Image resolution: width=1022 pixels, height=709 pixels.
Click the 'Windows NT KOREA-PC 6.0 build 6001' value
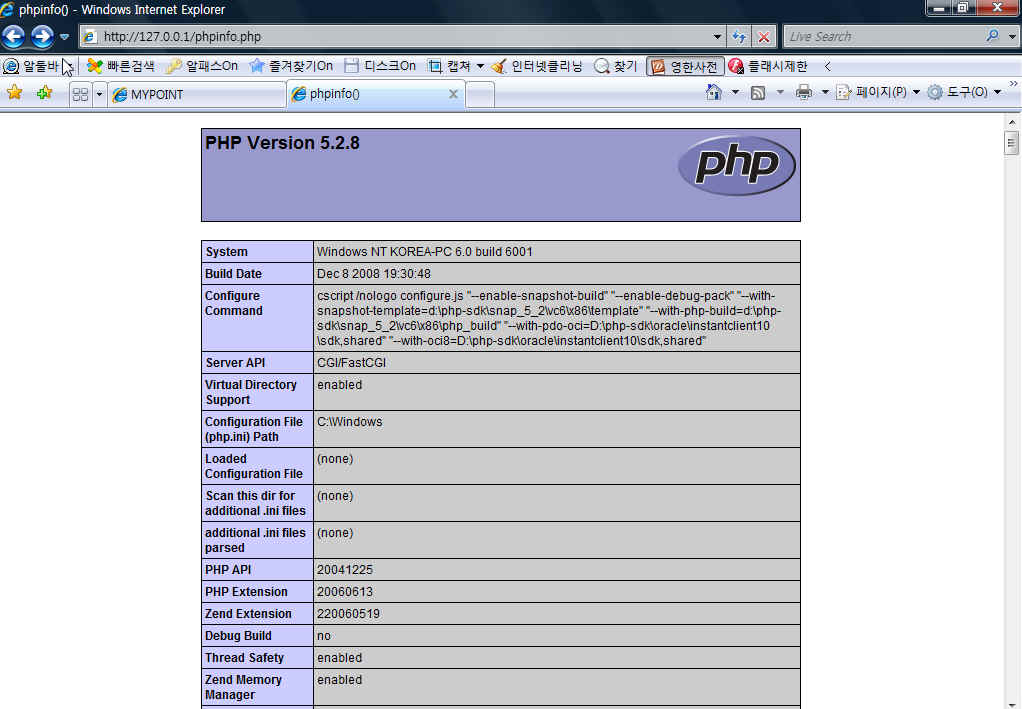424,252
